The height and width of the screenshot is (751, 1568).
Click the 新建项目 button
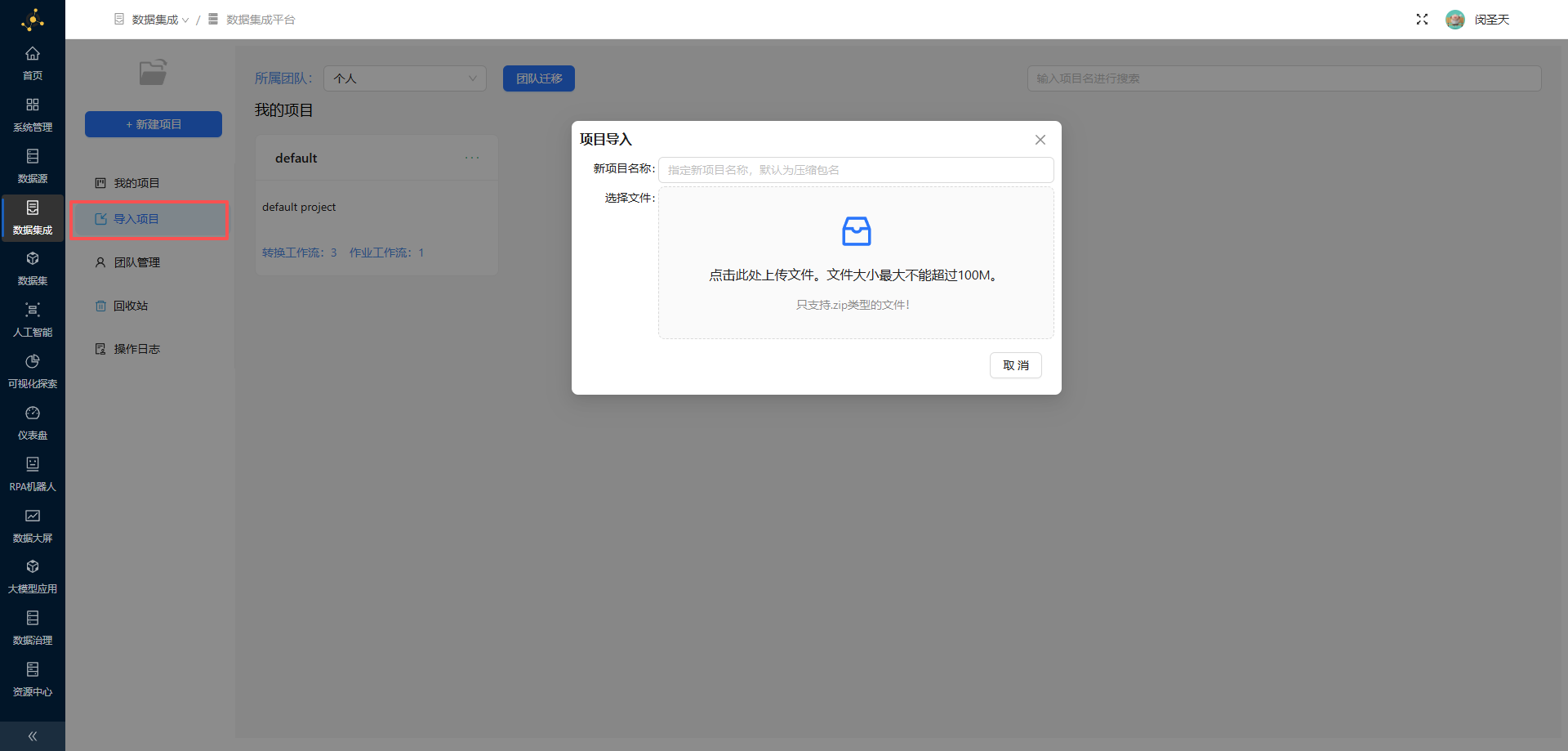[x=154, y=124]
